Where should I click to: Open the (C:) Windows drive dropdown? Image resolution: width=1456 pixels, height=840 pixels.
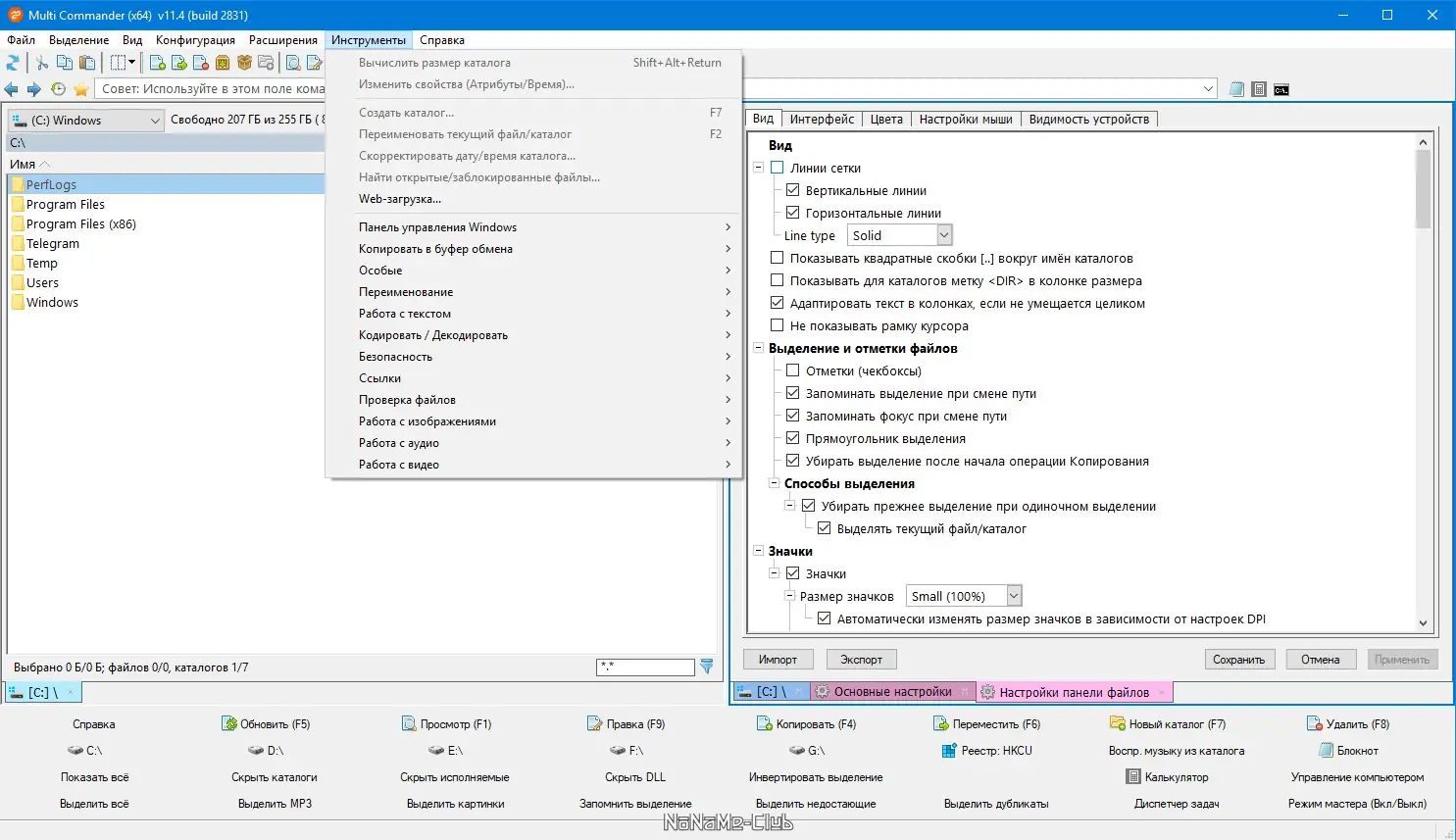86,121
